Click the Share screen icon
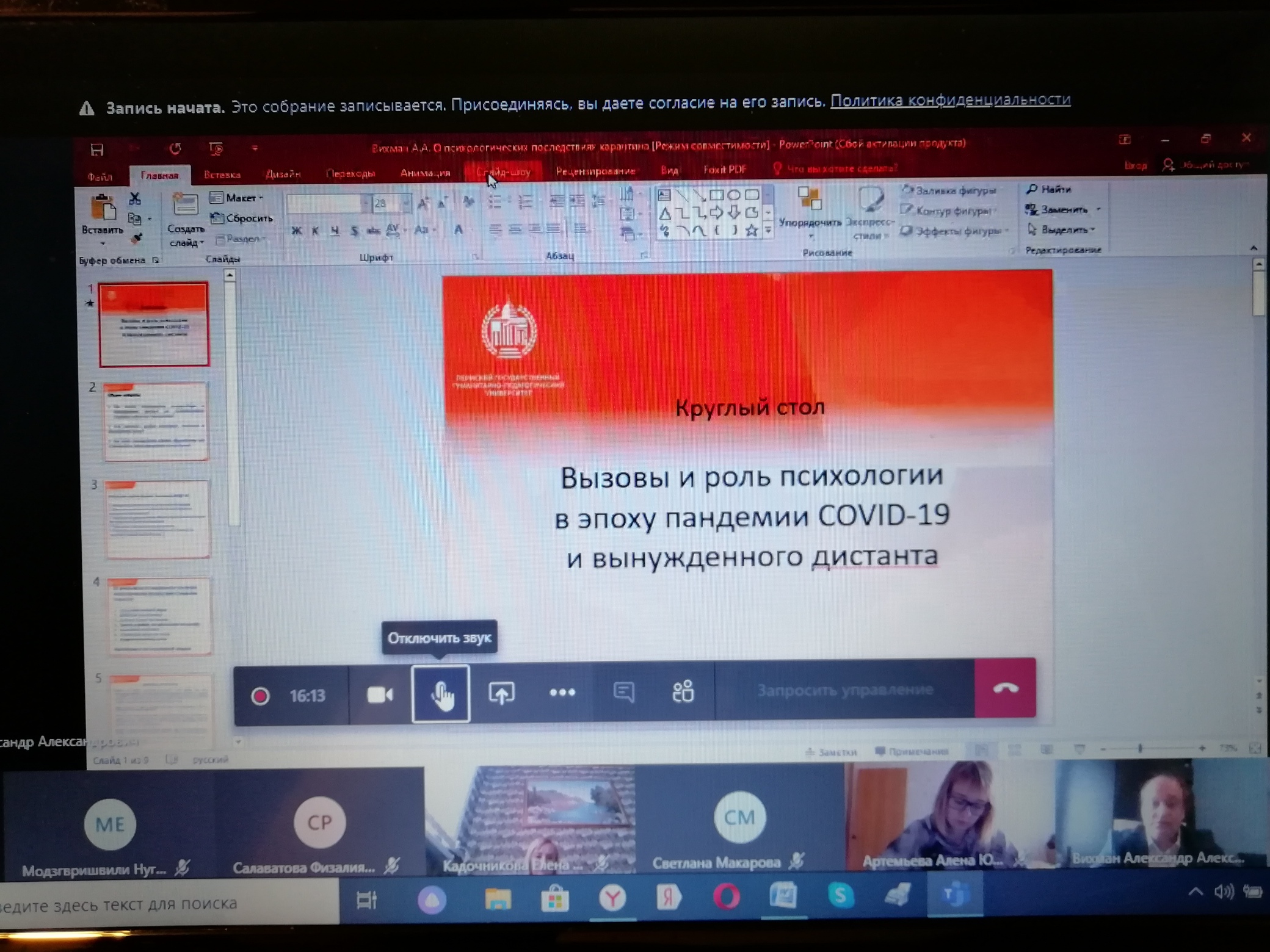Viewport: 1270px width, 952px height. tap(501, 694)
